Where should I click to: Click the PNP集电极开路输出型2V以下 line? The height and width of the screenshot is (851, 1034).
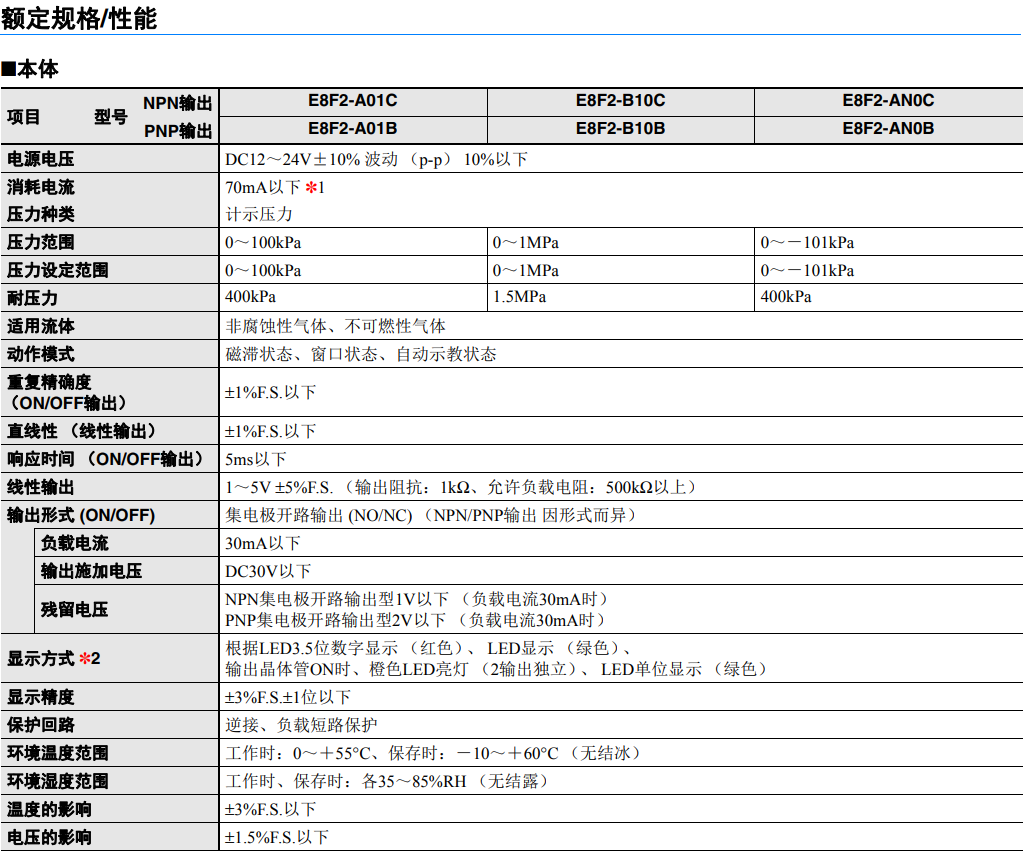coord(415,620)
